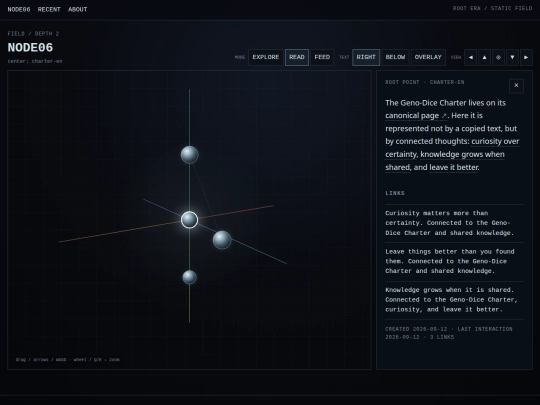Image resolution: width=540 pixels, height=405 pixels.
Task: Switch mode to EXPLORE
Action: pos(266,58)
